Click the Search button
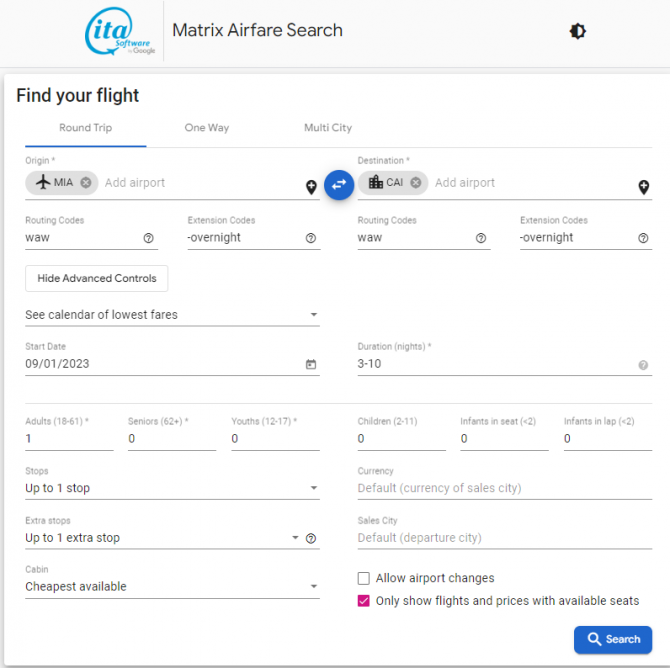The width and height of the screenshot is (670, 668). pyautogui.click(x=613, y=639)
